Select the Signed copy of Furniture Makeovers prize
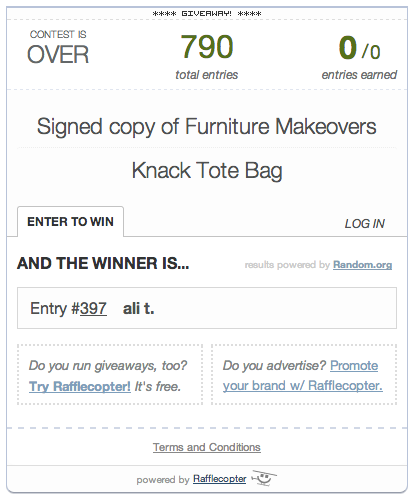This screenshot has height=503, width=418. (207, 127)
